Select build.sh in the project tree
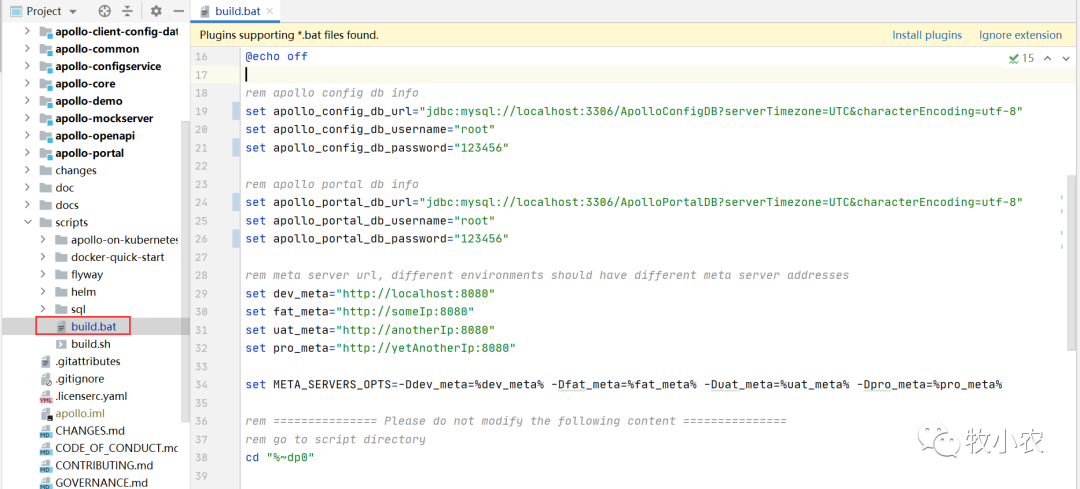 90,344
